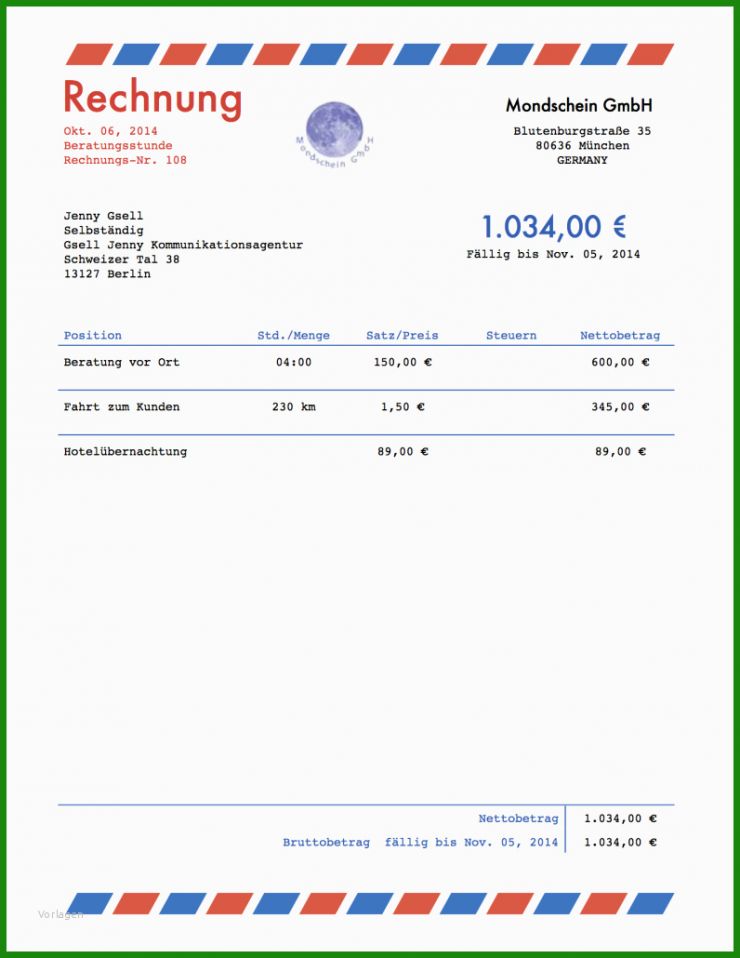Click the 'Satz/Preis' column header

click(402, 335)
